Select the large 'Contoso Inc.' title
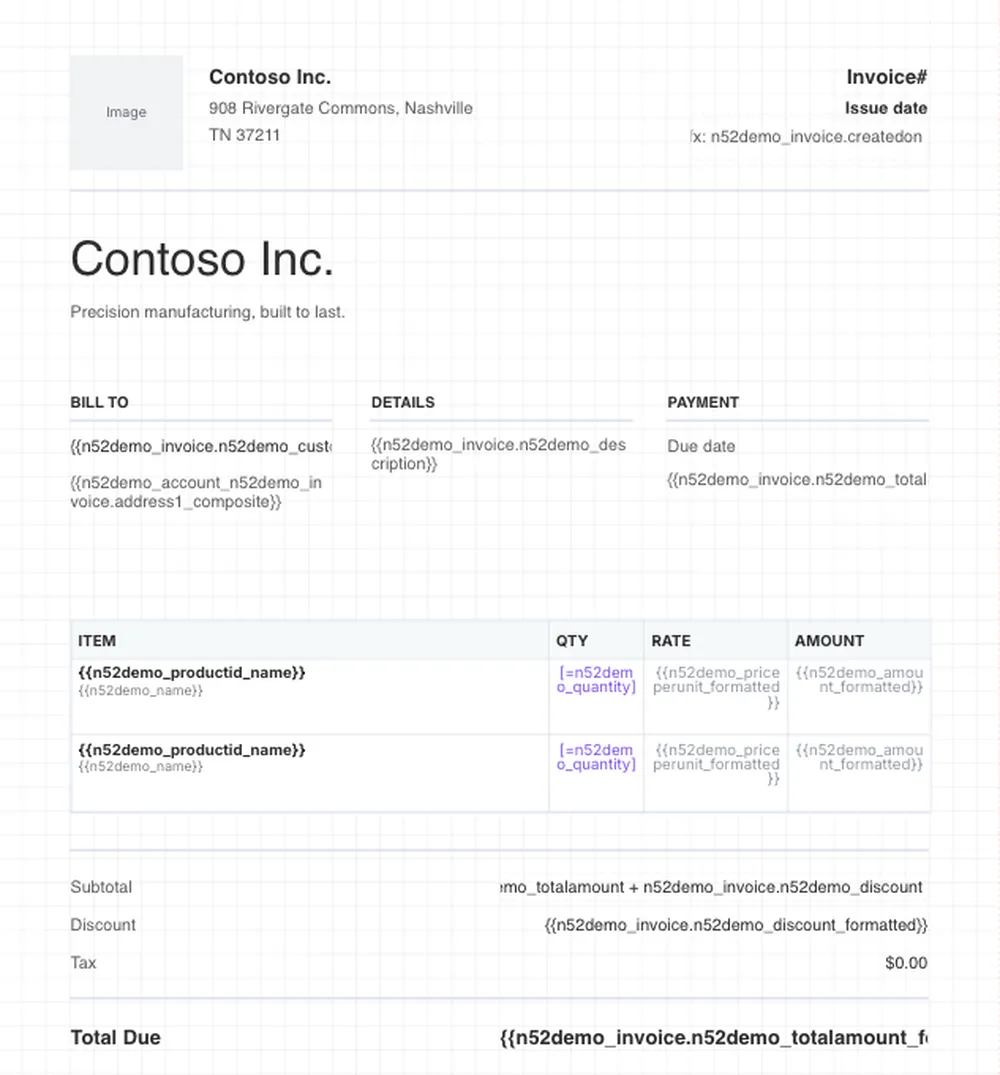Screen dimensions: 1000x1075 tap(202, 259)
